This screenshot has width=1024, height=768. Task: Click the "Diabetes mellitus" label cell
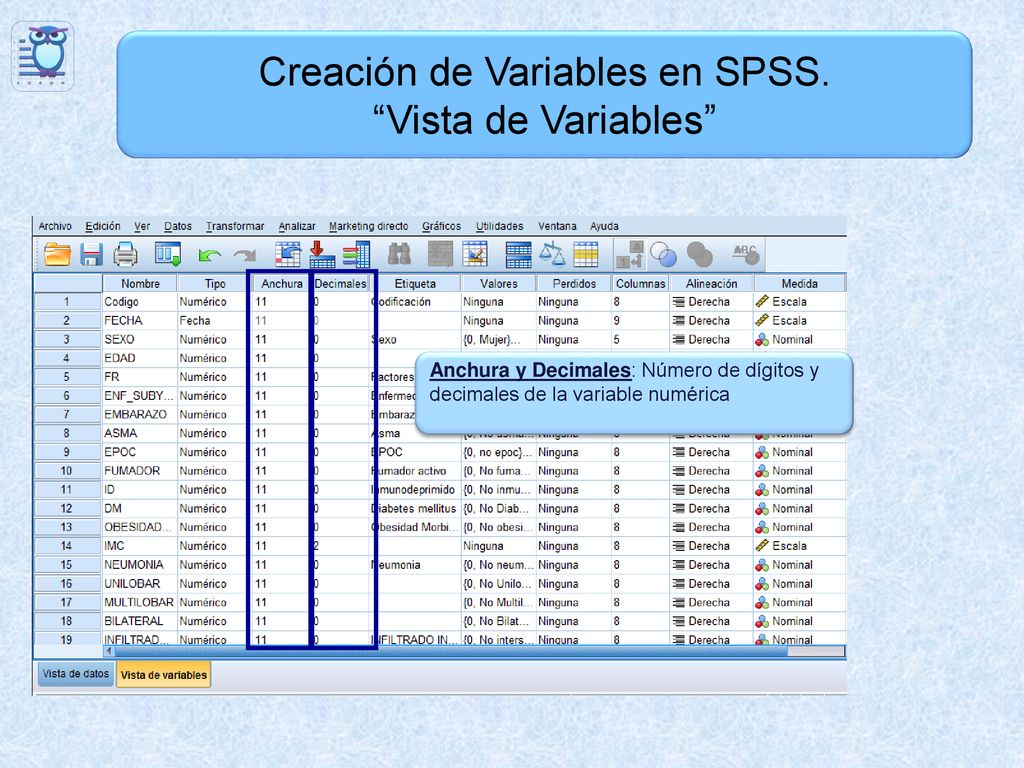[x=417, y=509]
